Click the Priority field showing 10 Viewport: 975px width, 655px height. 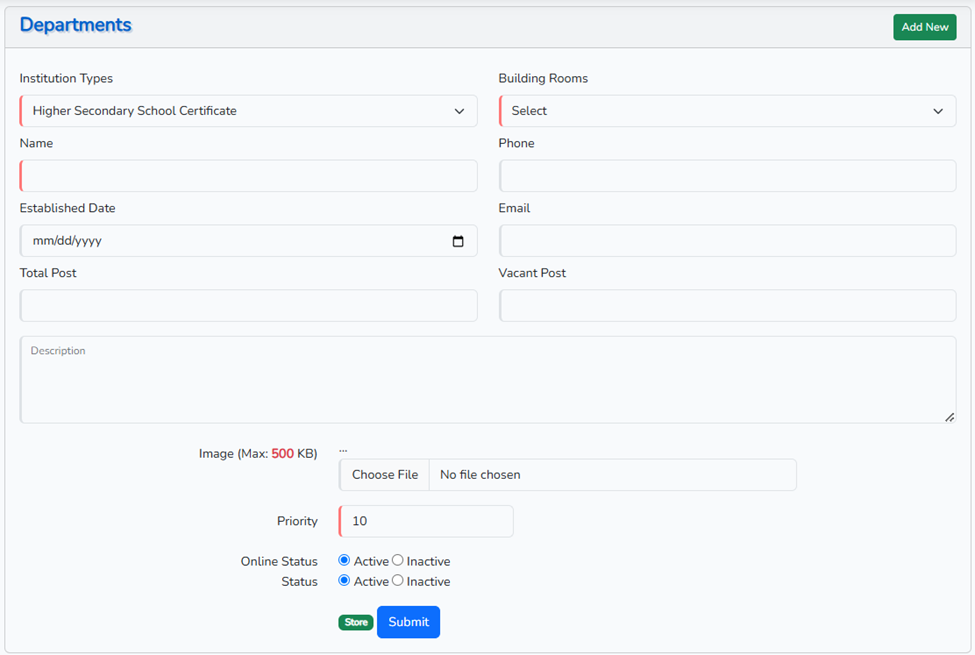coord(426,521)
